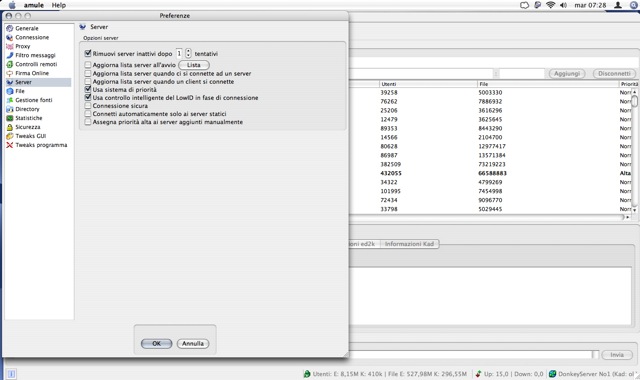Open the Connessione preferences icon
This screenshot has width=640, height=380.
[x=9, y=37]
